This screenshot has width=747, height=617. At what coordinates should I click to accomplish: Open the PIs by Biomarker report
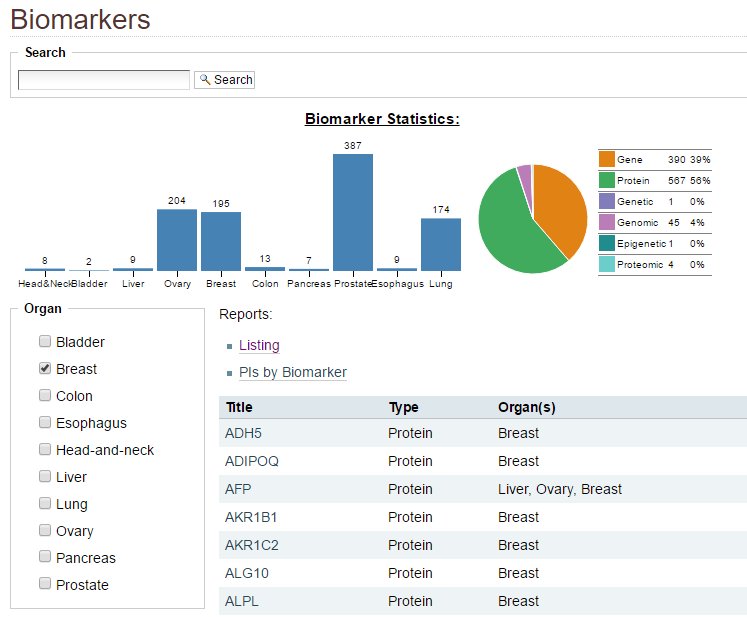coord(293,372)
